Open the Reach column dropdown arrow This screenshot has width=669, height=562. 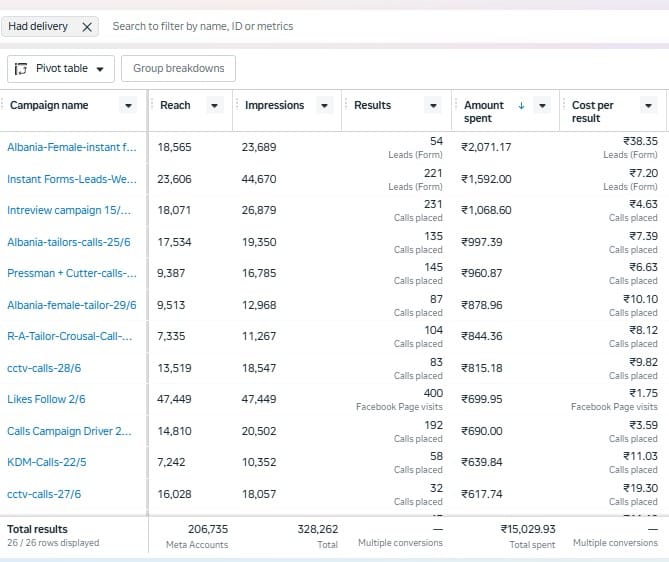click(214, 106)
